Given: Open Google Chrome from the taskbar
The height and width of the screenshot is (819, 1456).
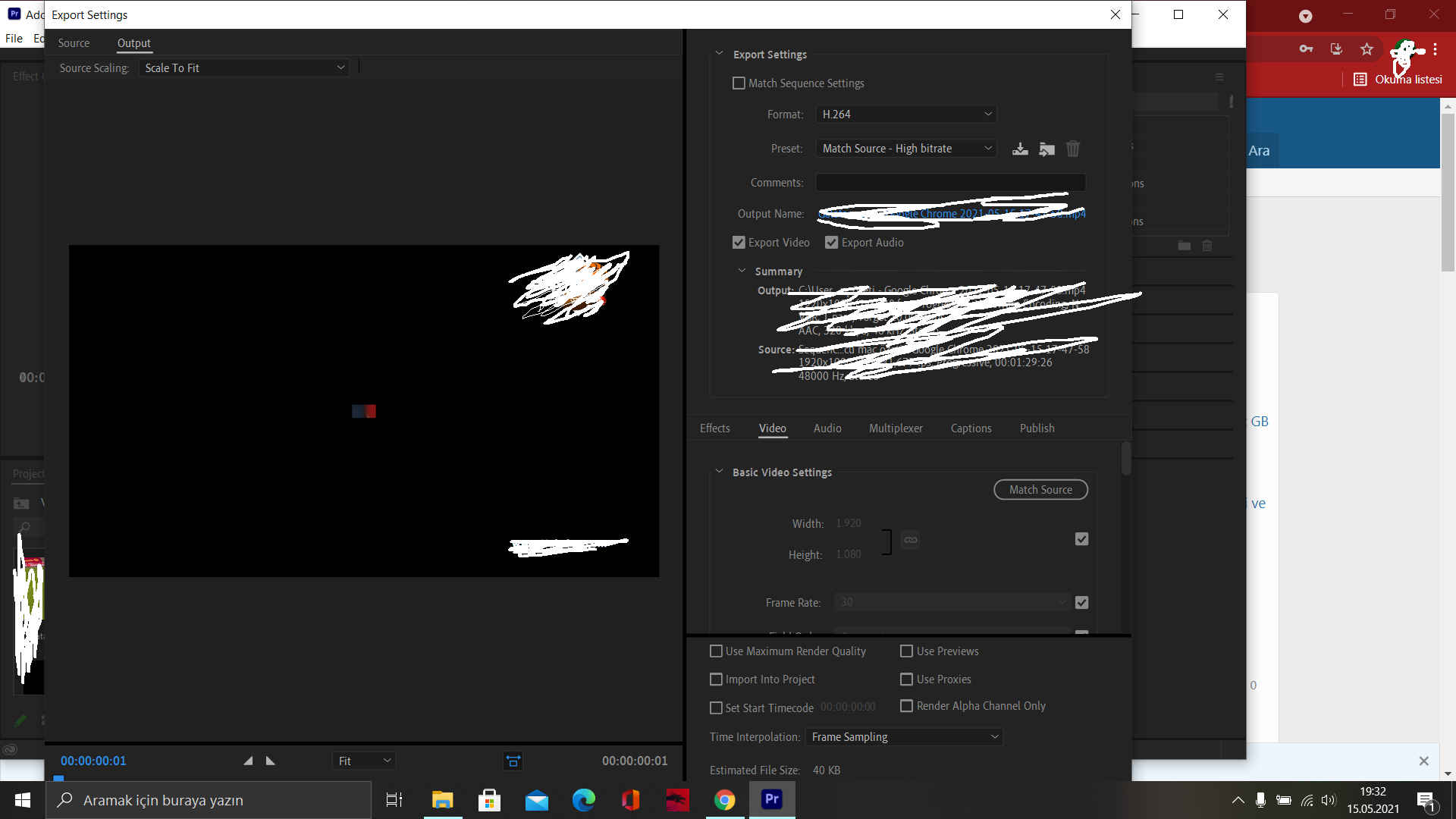Looking at the screenshot, I should 724,800.
